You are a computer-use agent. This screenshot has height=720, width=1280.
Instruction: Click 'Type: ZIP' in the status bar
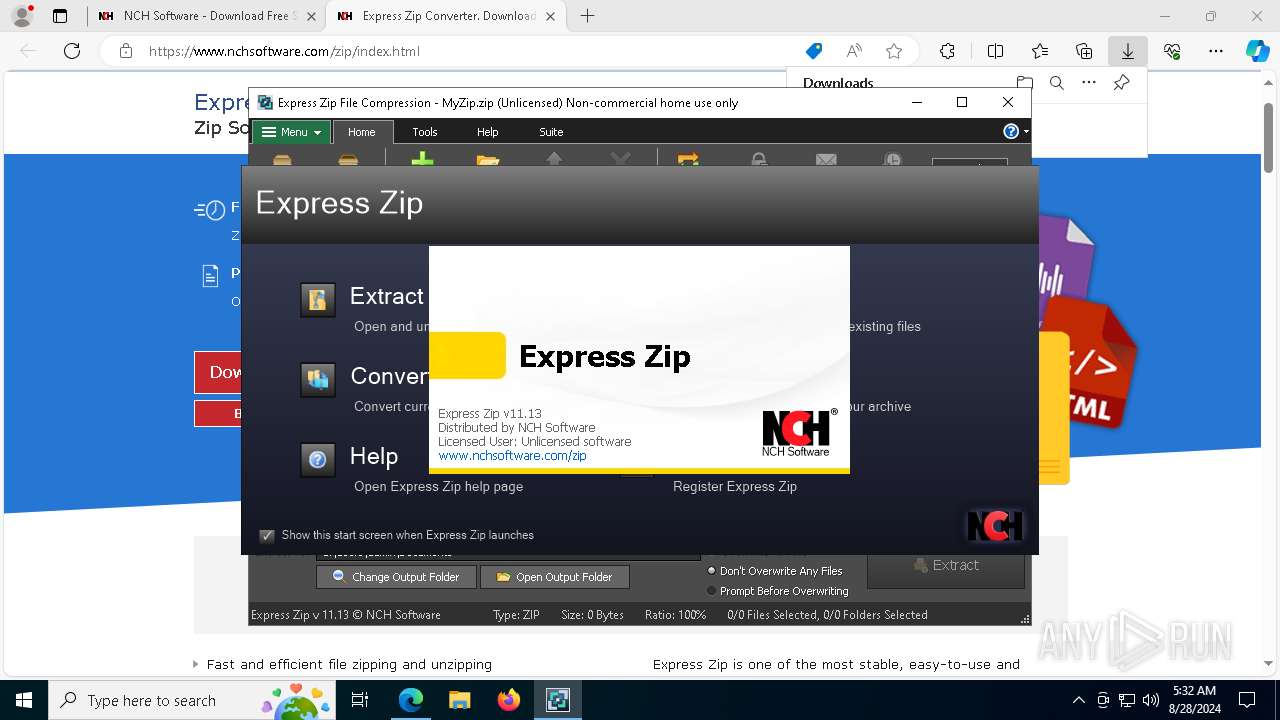[x=516, y=615]
